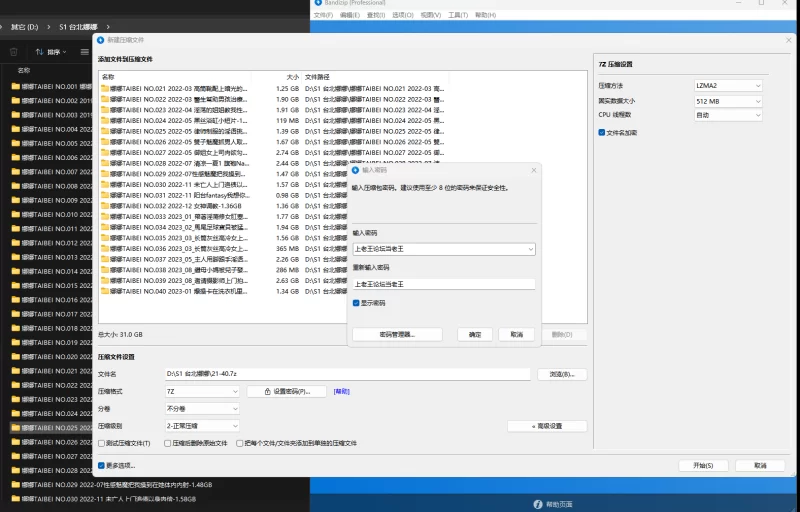Open the 视图(V) menu in Bandizip
This screenshot has height=512, width=800.
431,15
